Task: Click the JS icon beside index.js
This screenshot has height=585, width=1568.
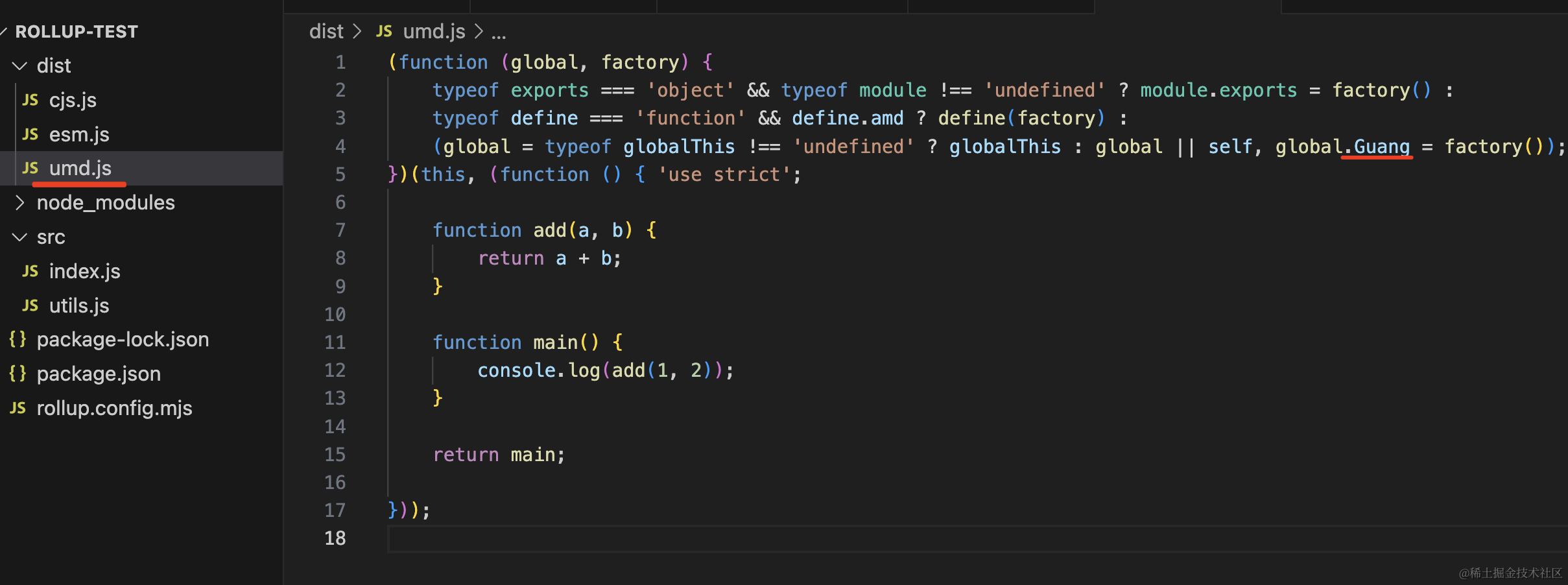Action: 30,271
